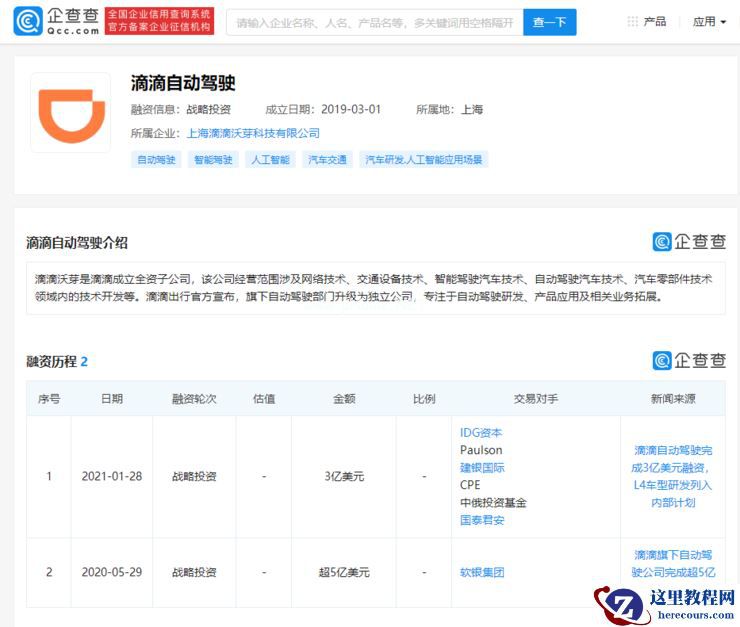The height and width of the screenshot is (627, 740).
Task: Open news link 滴滴自动驾驶完成3亿美元融资
Action: 673,476
